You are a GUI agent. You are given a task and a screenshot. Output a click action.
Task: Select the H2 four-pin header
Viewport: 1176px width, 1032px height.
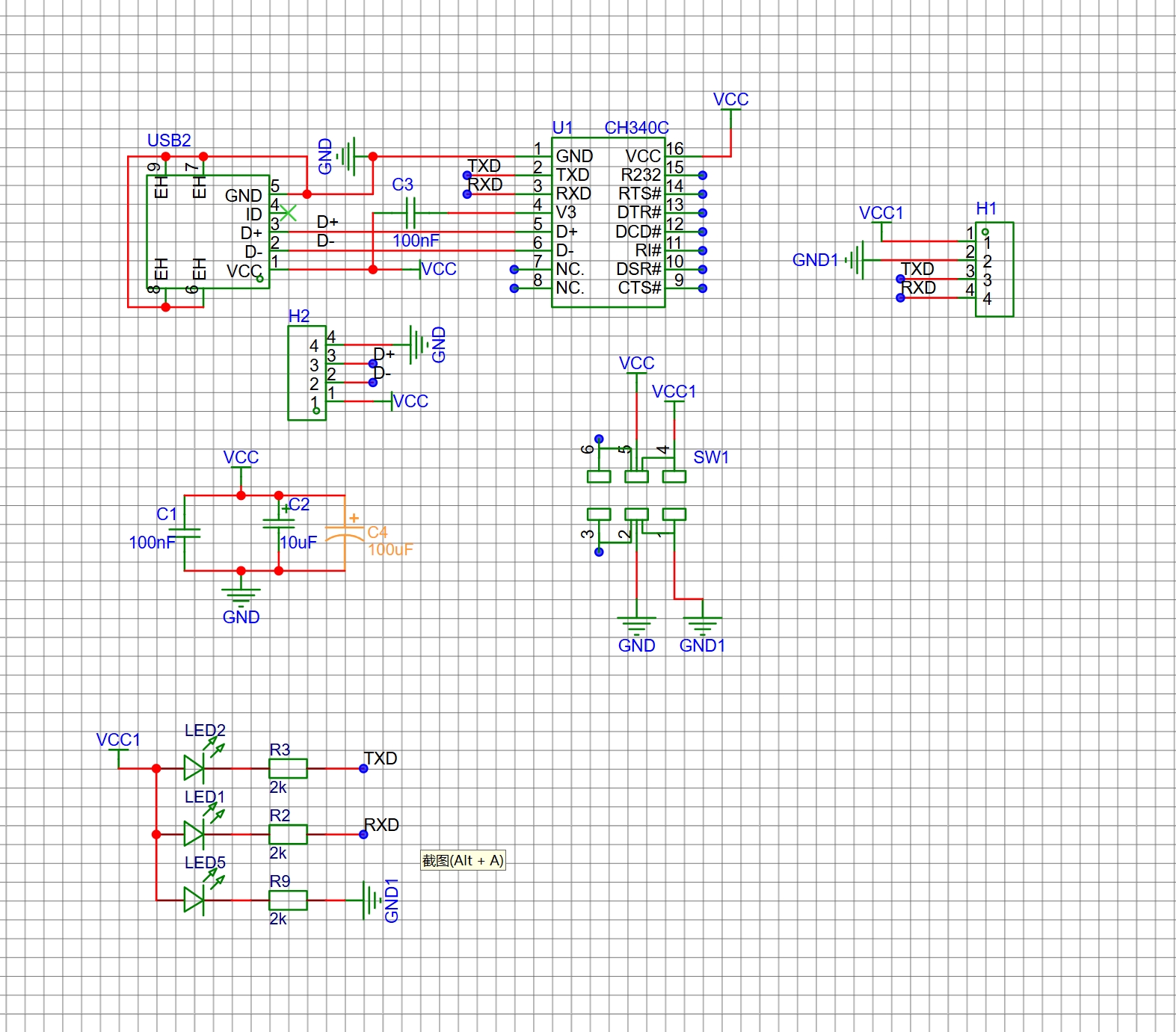[x=307, y=373]
